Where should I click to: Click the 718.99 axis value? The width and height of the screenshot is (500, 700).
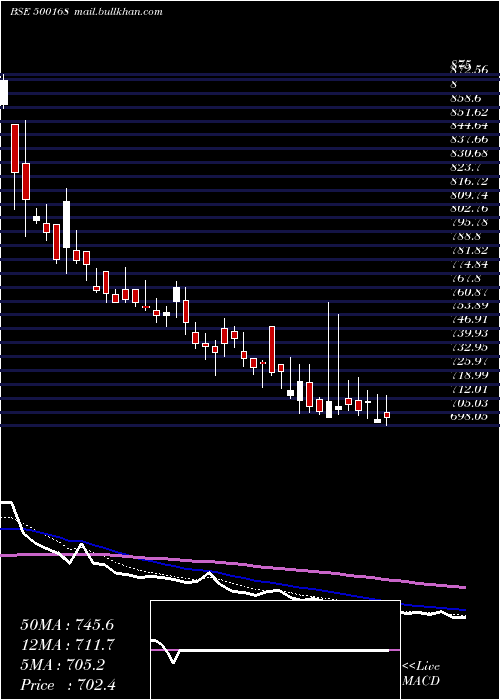point(469,375)
